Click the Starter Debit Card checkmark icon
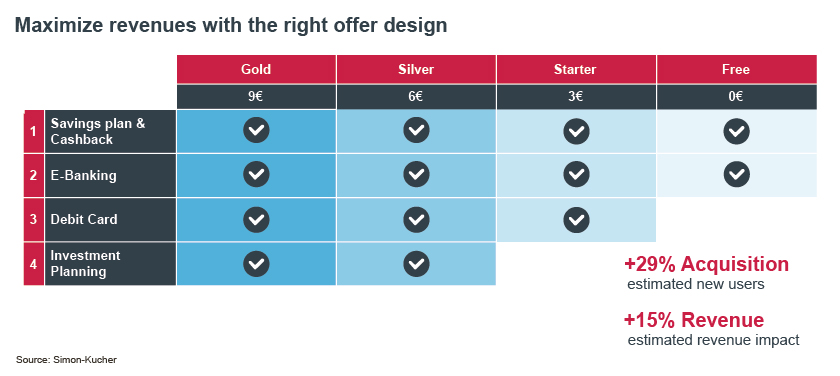The width and height of the screenshot is (840, 376). [x=576, y=219]
